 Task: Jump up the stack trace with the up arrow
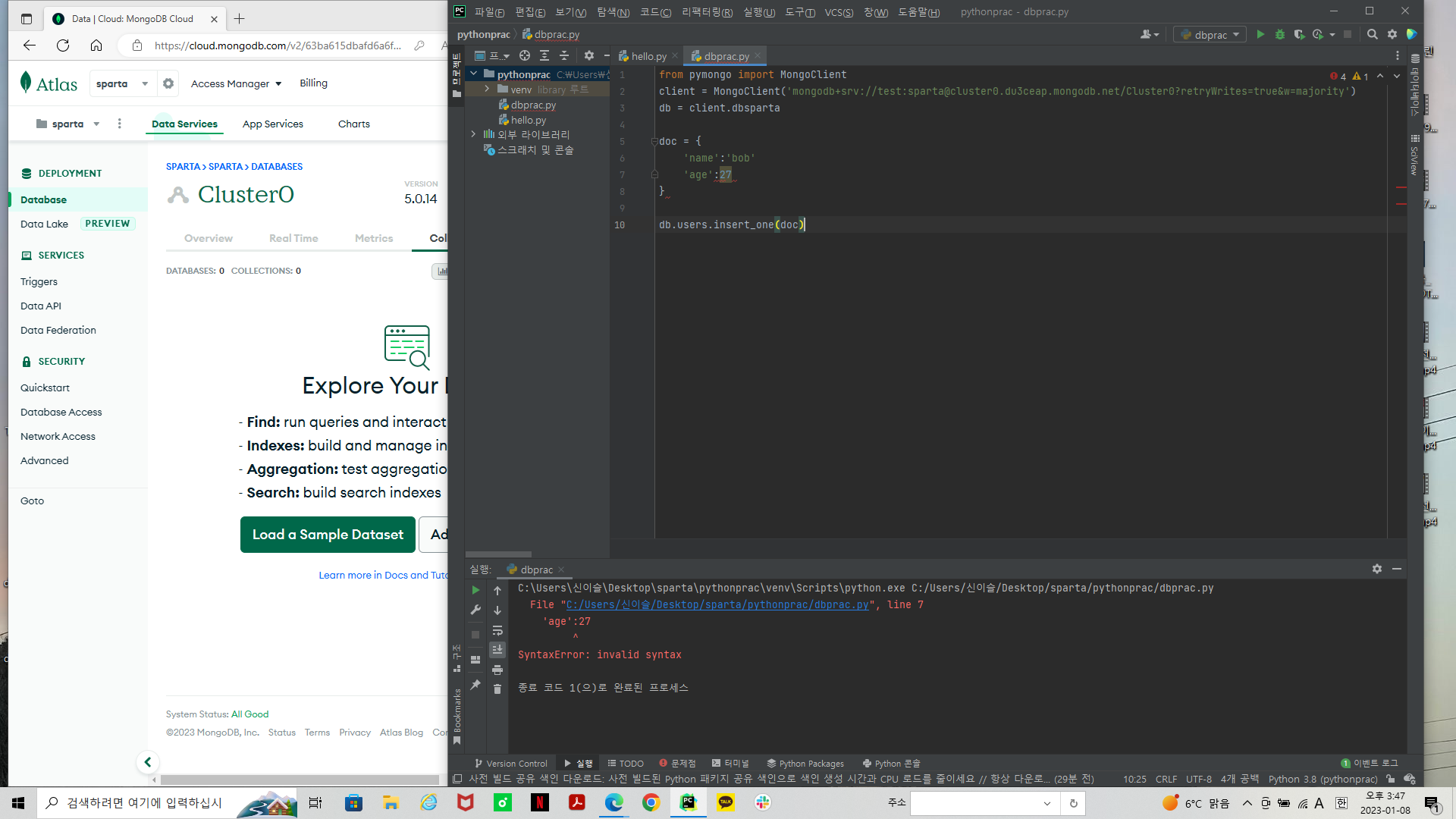(x=497, y=590)
